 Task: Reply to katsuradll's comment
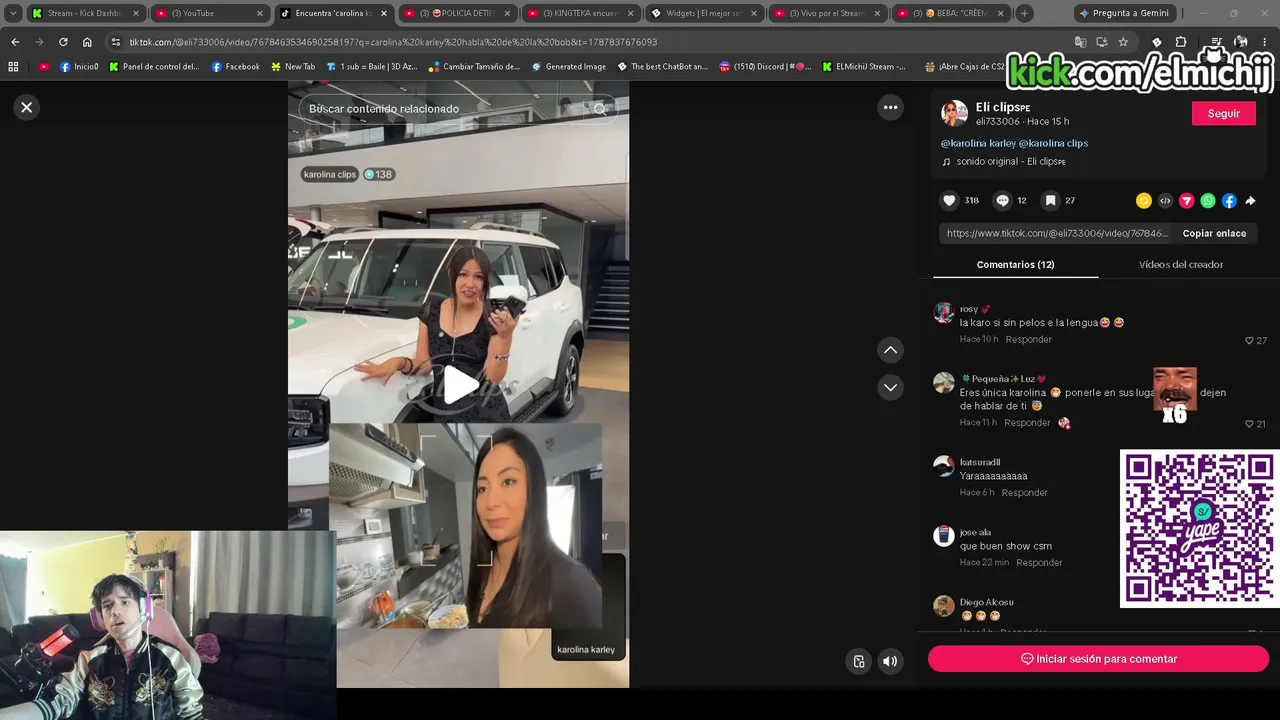click(1024, 493)
